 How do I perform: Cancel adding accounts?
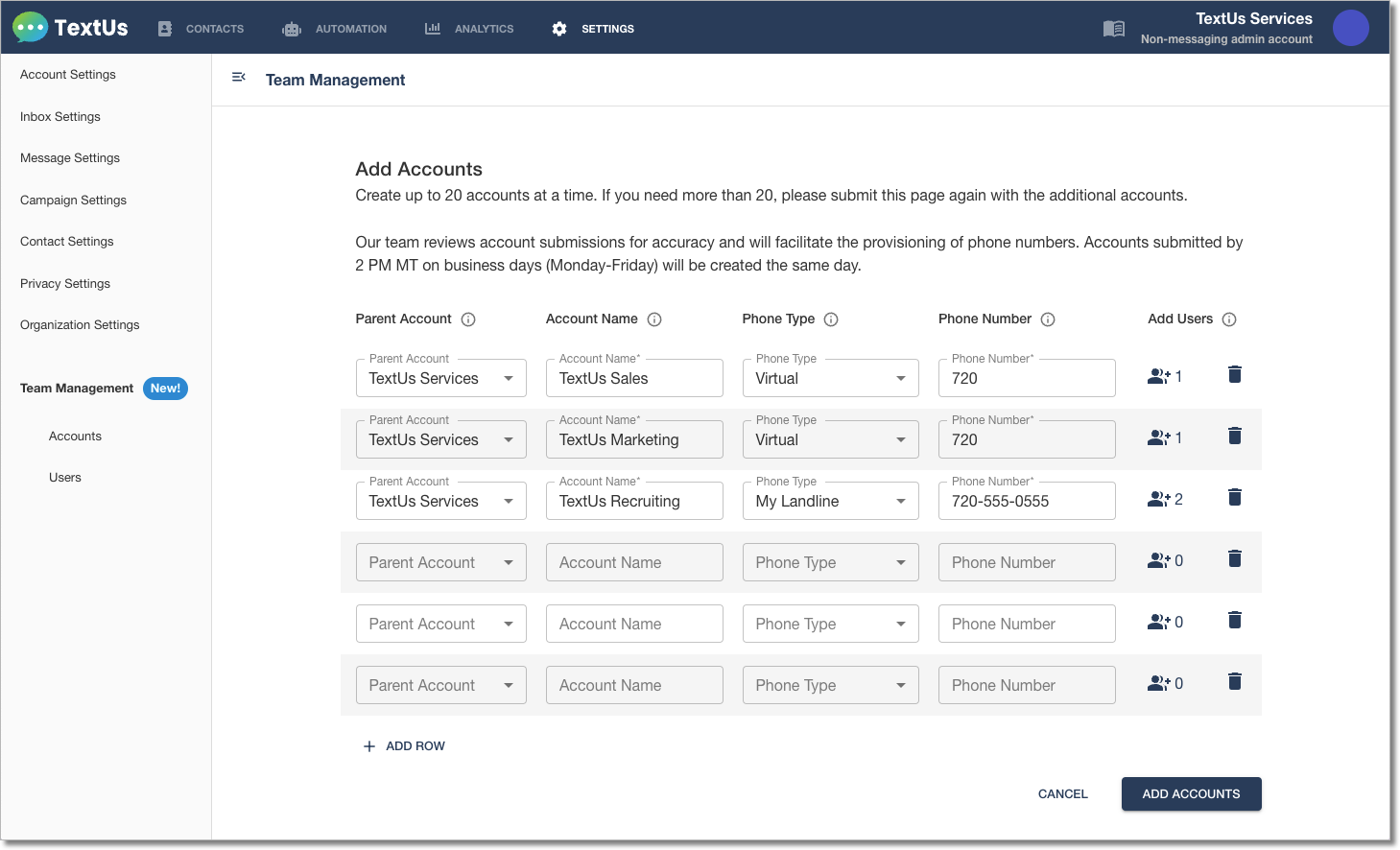tap(1063, 794)
